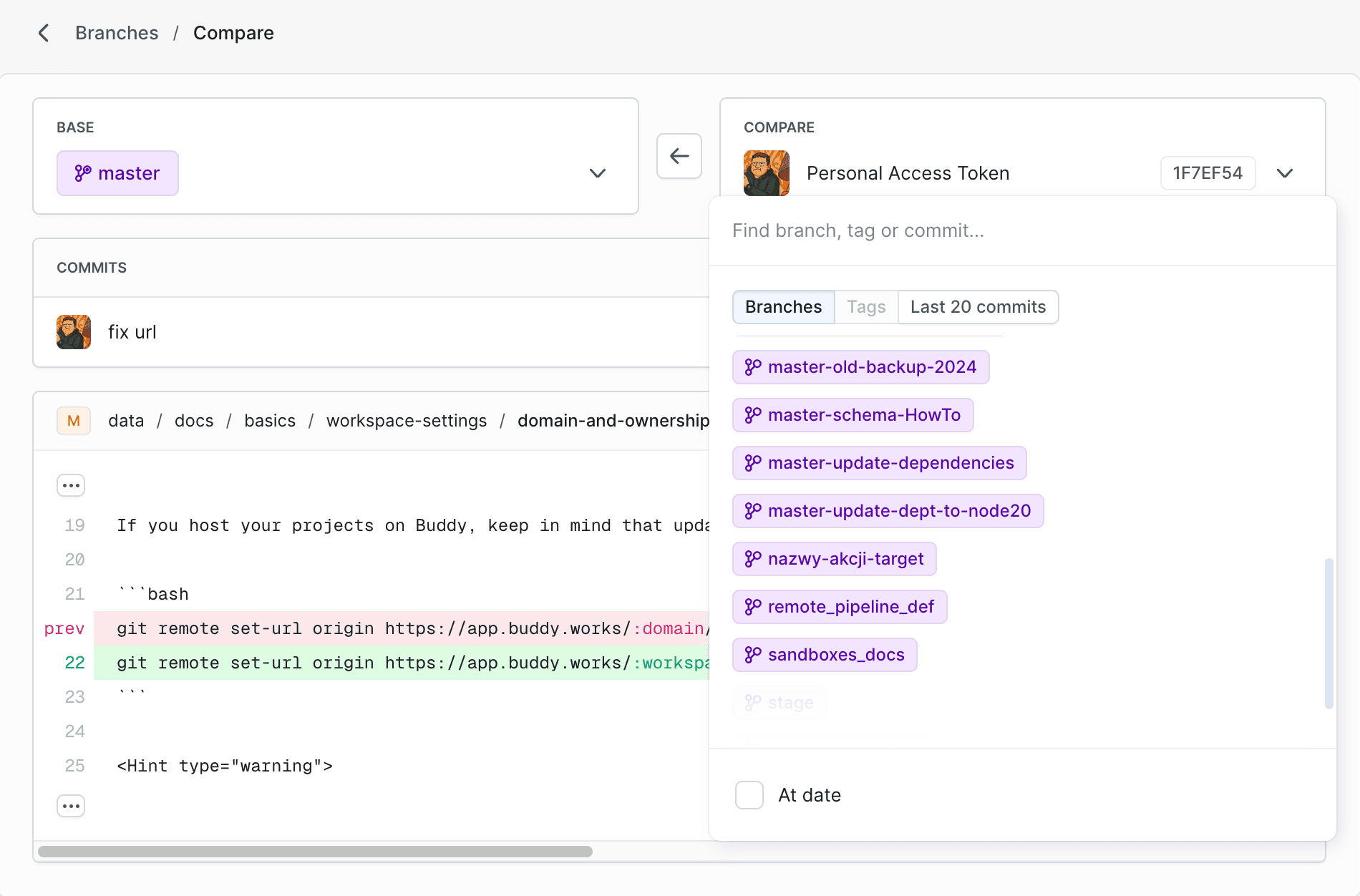Go back using the left chevron icon
The image size is (1360, 896).
click(x=44, y=33)
